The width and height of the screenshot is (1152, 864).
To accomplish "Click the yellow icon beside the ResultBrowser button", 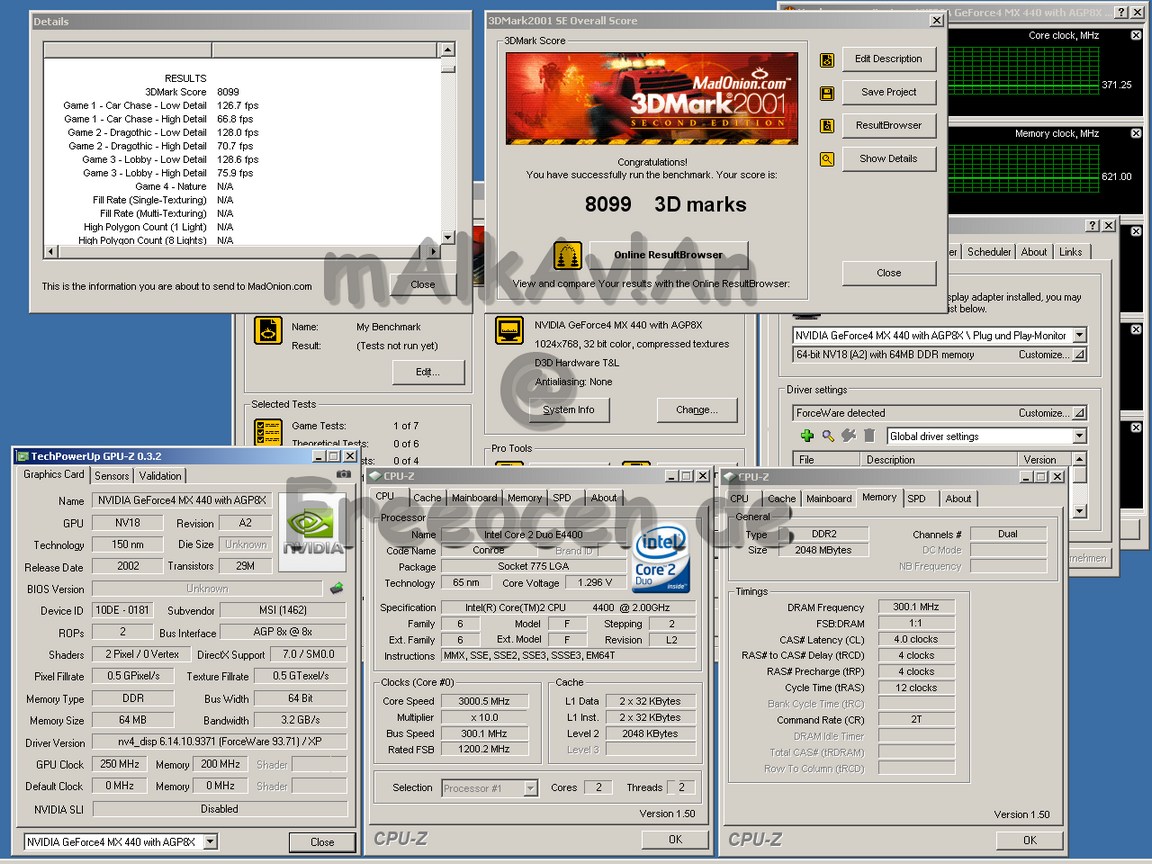I will coord(827,126).
